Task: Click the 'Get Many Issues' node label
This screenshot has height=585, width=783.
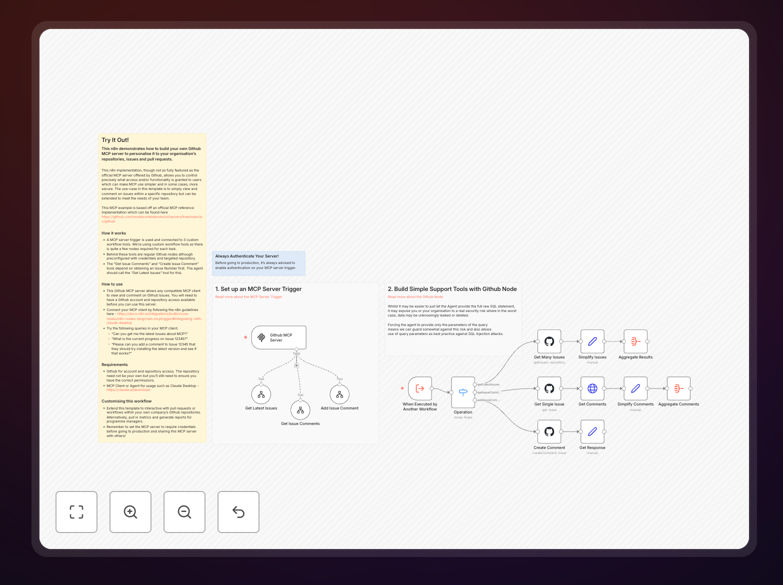Action: pyautogui.click(x=549, y=357)
